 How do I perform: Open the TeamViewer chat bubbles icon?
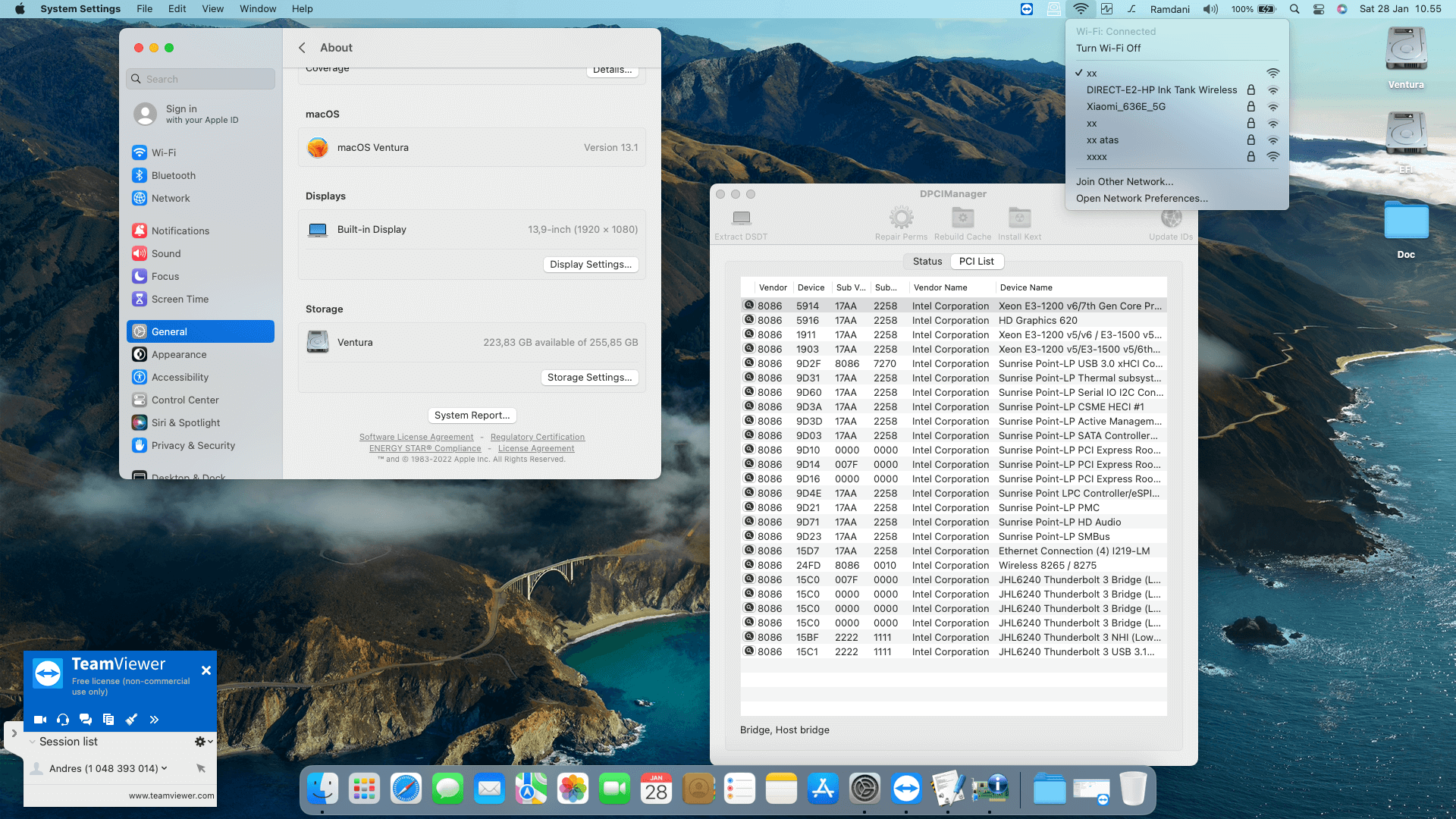[x=86, y=719]
